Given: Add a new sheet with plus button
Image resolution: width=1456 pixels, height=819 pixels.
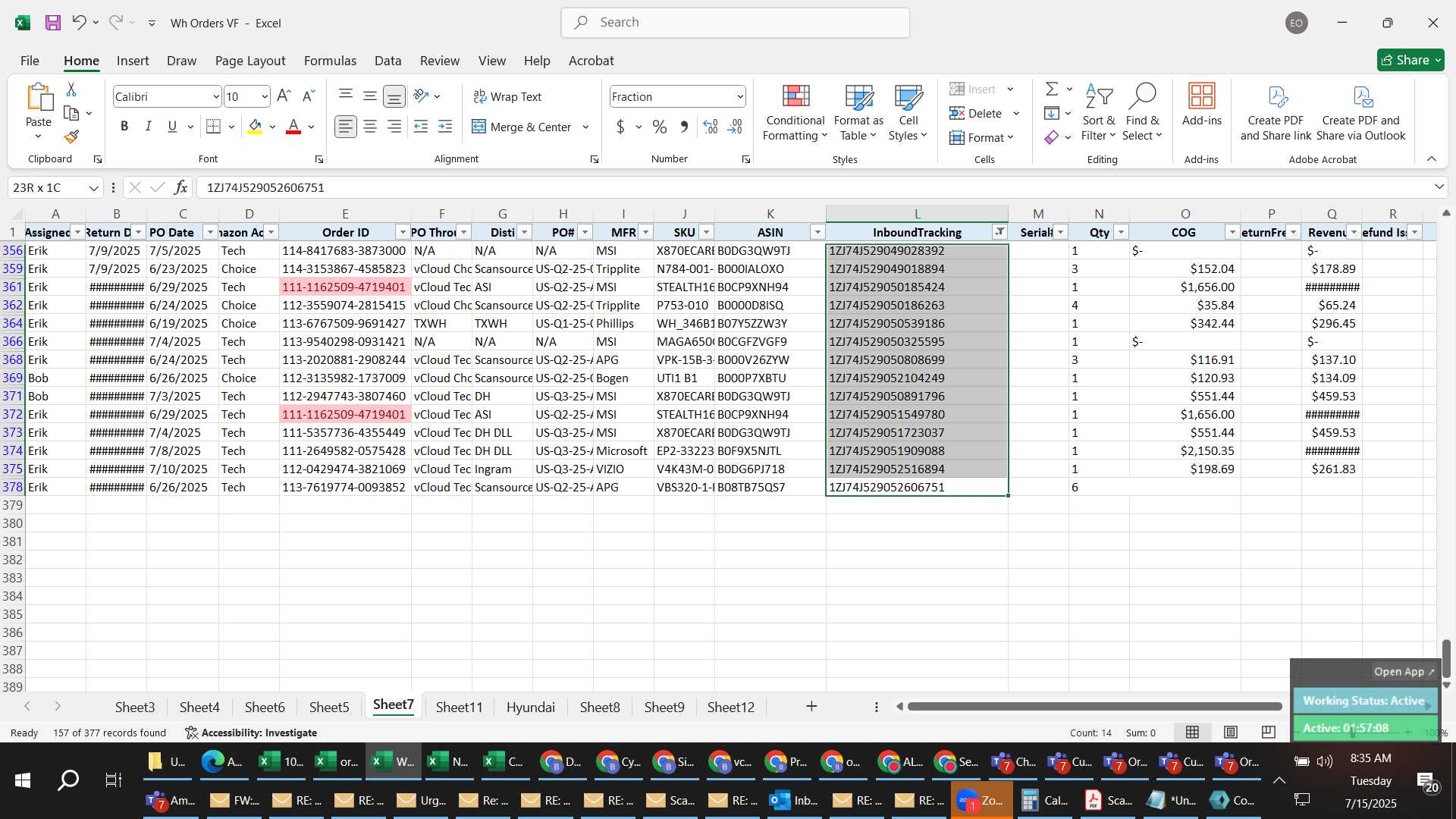Looking at the screenshot, I should 811,707.
